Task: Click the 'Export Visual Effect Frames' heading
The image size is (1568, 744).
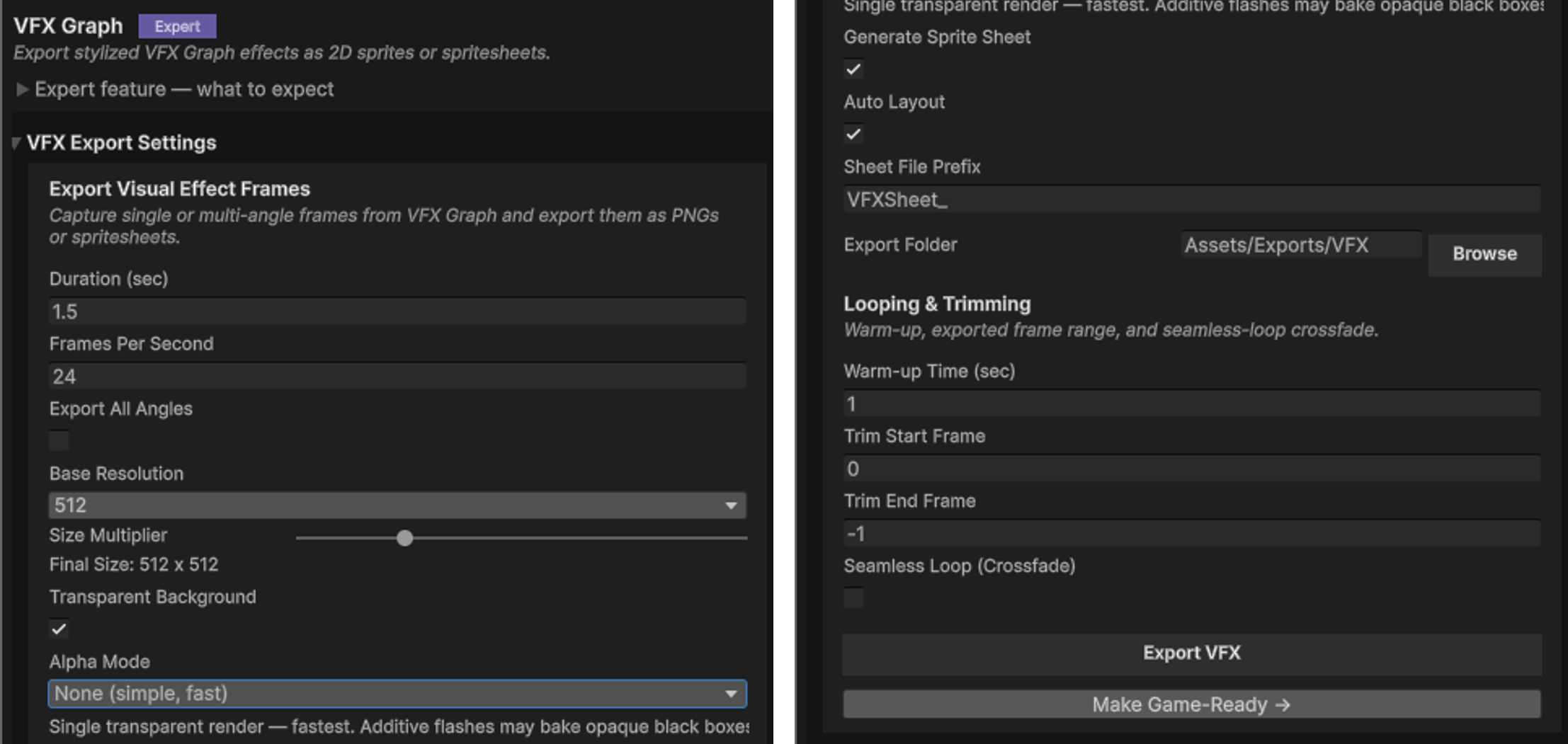Action: [x=180, y=189]
